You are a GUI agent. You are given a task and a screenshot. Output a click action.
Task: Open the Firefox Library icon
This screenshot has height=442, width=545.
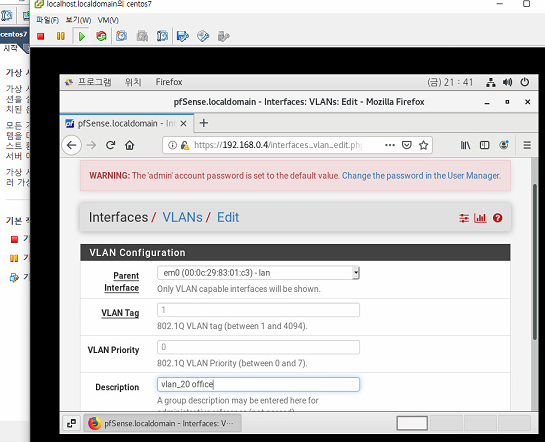click(x=465, y=145)
